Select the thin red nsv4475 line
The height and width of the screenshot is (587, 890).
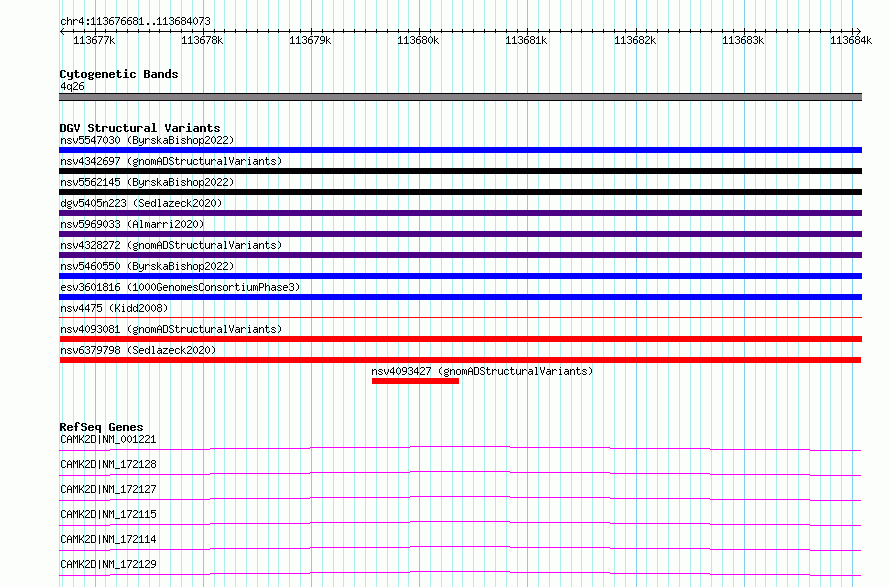click(x=460, y=318)
